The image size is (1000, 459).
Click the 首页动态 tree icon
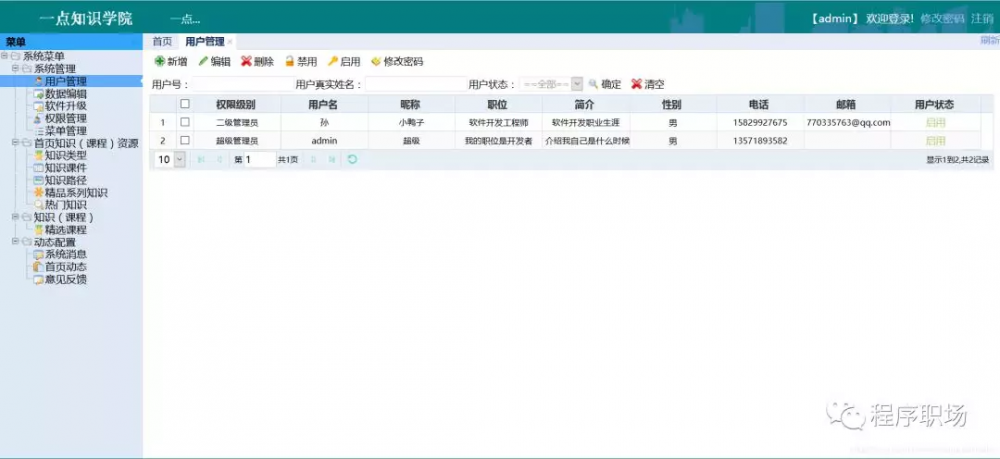[x=39, y=267]
